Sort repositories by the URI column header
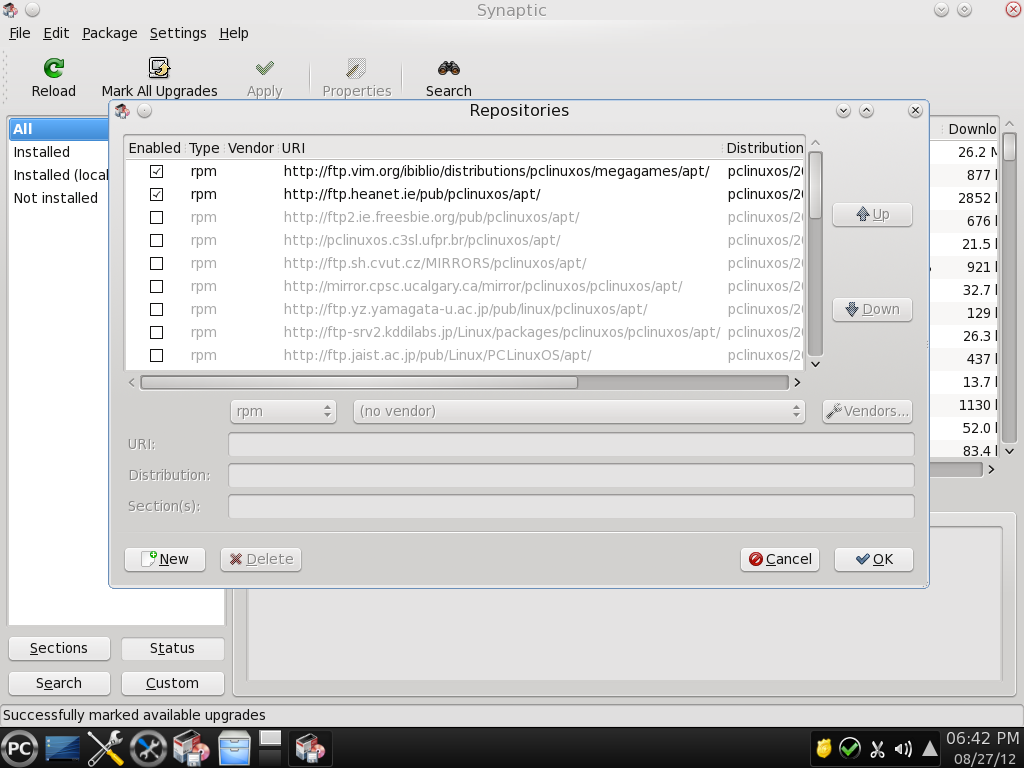The width and height of the screenshot is (1024, 768). click(x=500, y=148)
